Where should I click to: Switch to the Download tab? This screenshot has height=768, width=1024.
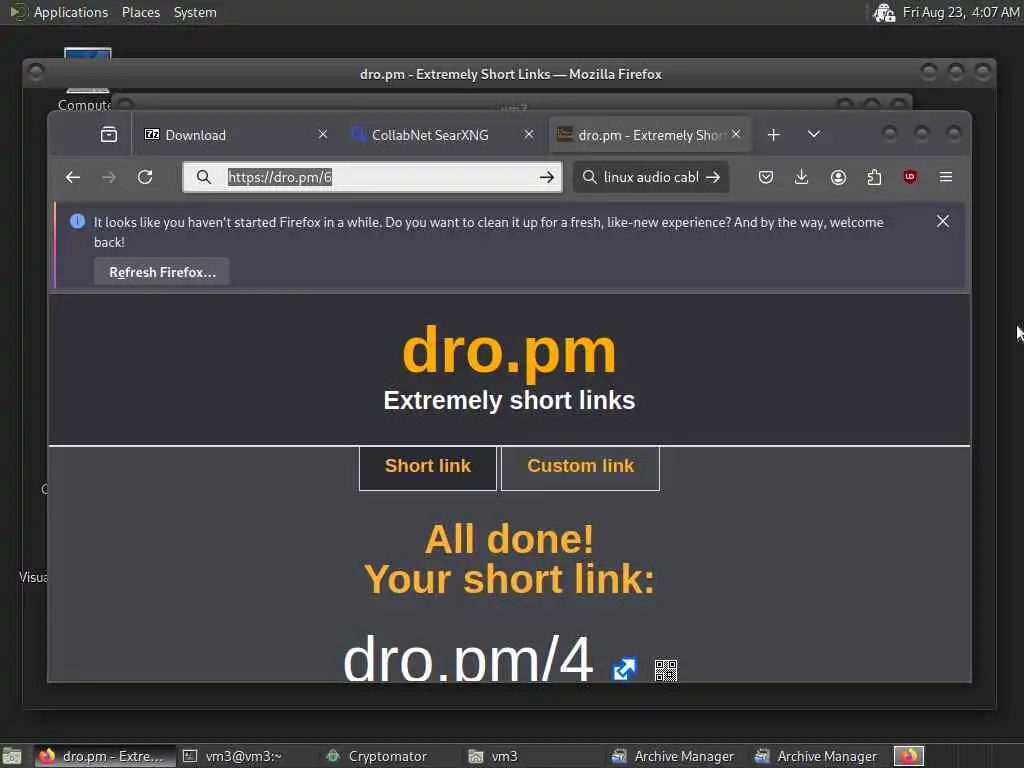coord(235,135)
